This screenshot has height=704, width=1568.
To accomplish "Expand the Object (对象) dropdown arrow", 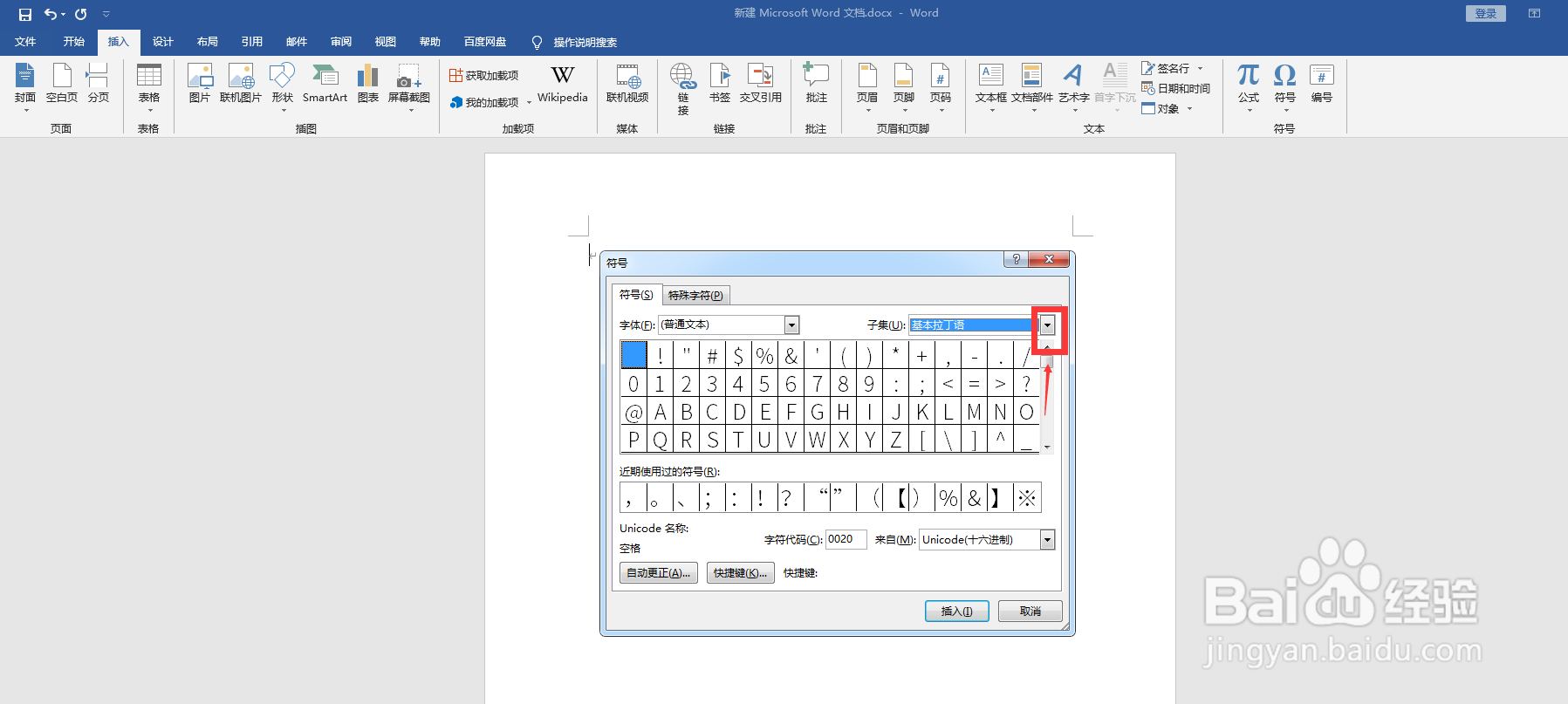I will click(1189, 109).
